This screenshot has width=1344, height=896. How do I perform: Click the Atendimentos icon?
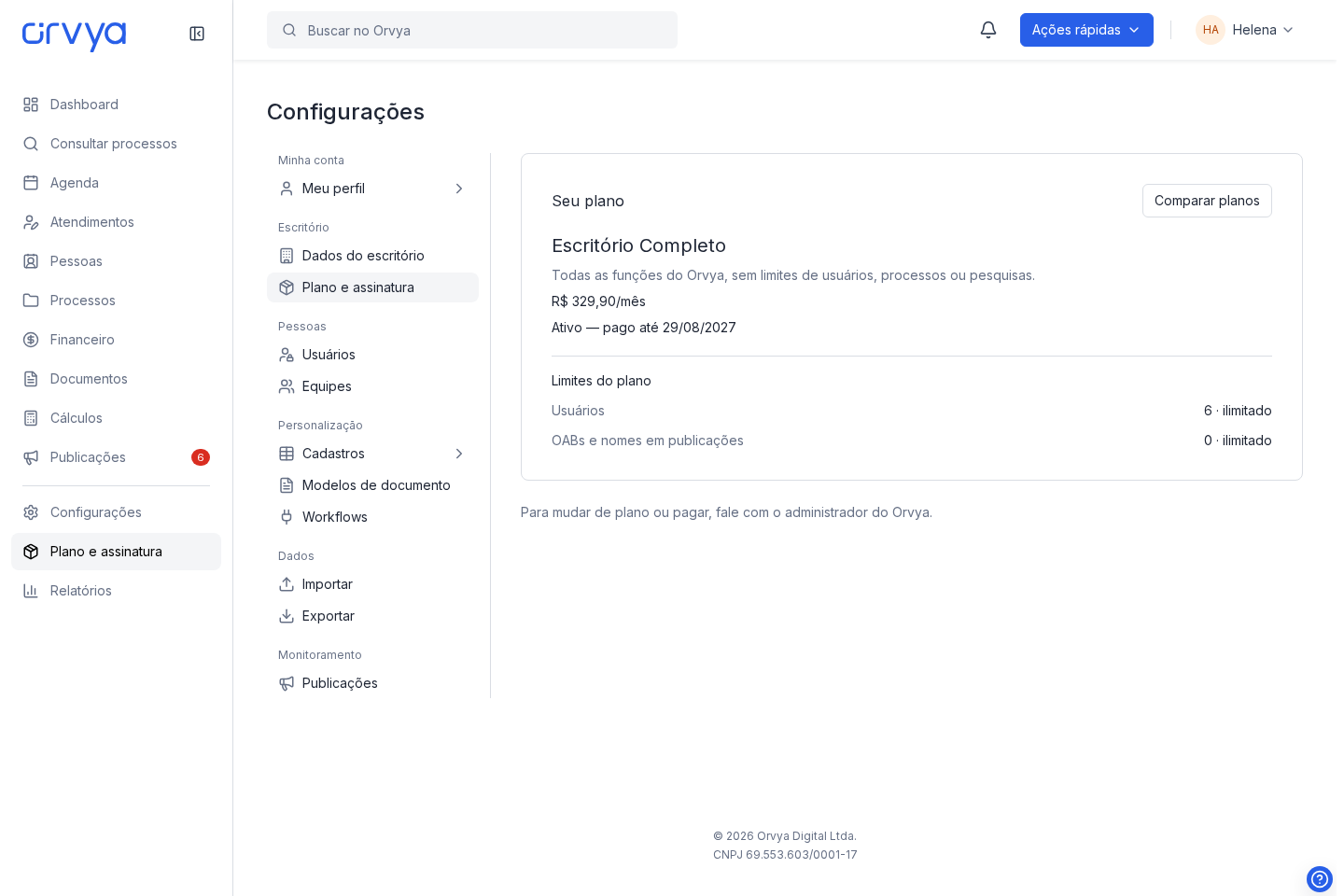pyautogui.click(x=31, y=222)
